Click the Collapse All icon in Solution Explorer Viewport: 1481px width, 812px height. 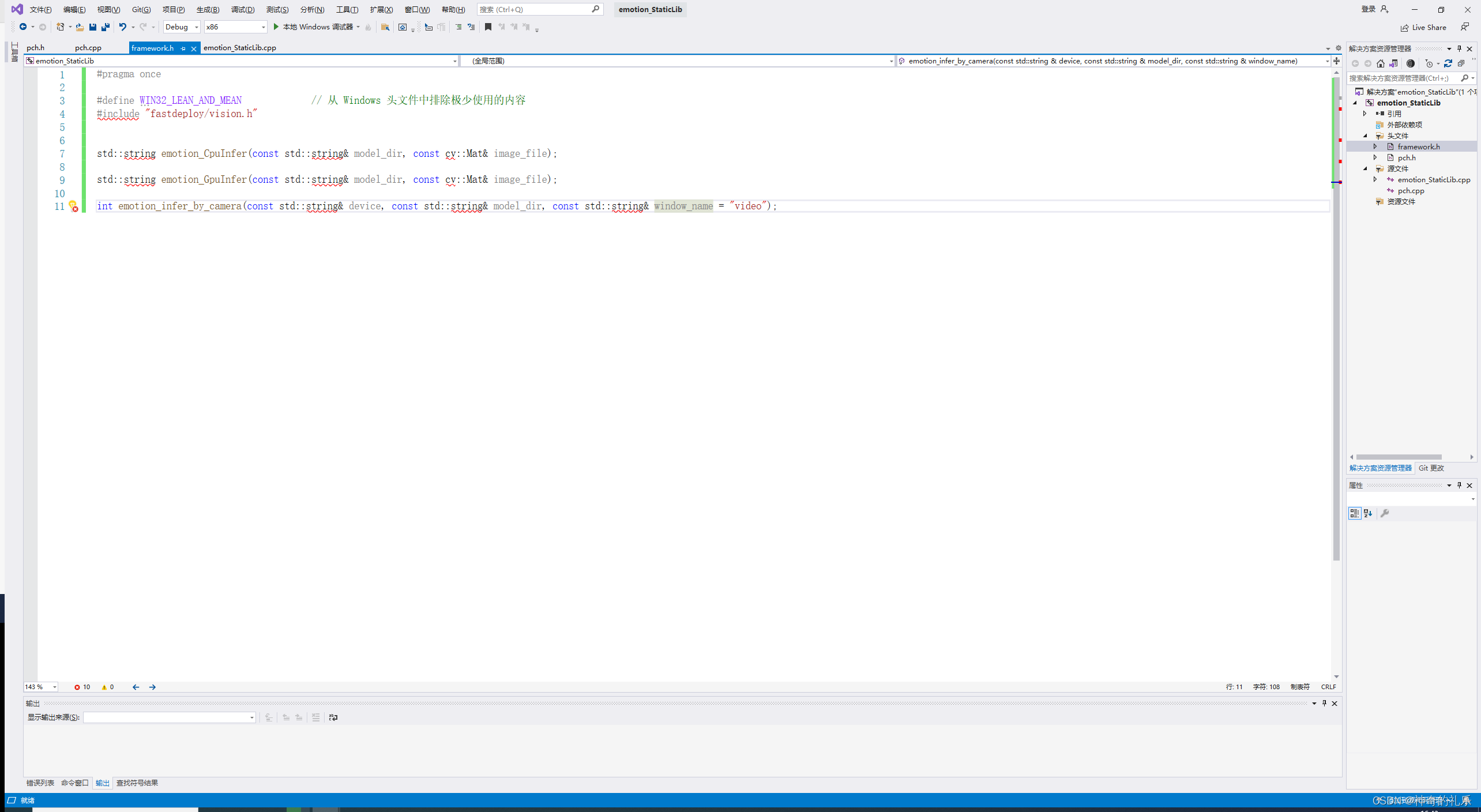point(1461,63)
